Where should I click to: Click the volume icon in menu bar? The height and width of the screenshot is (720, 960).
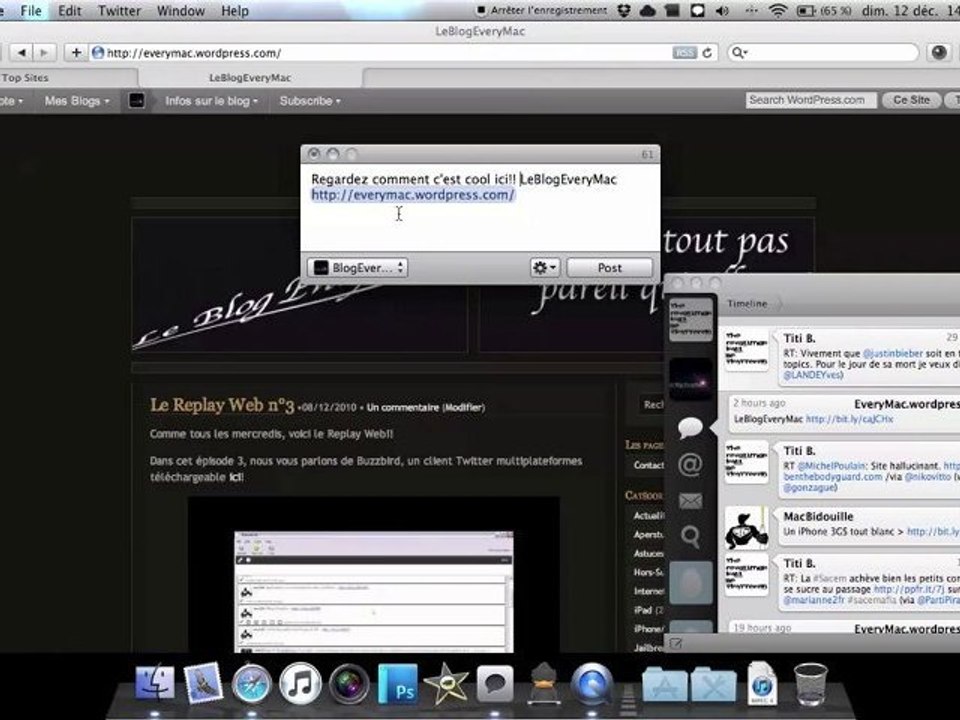722,10
